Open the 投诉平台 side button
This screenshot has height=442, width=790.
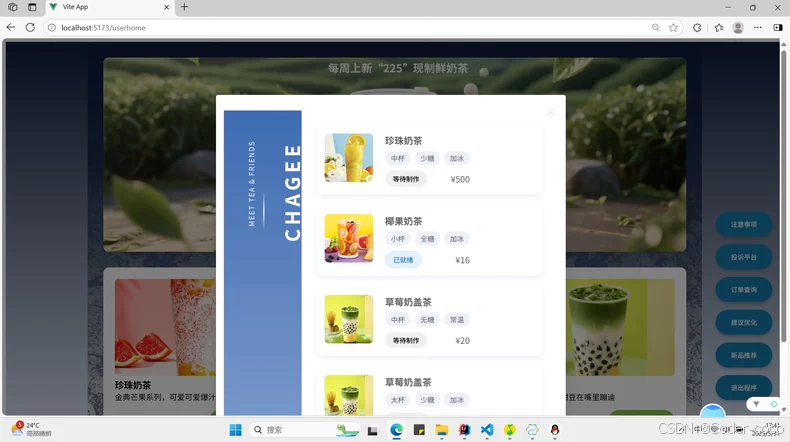tap(744, 257)
